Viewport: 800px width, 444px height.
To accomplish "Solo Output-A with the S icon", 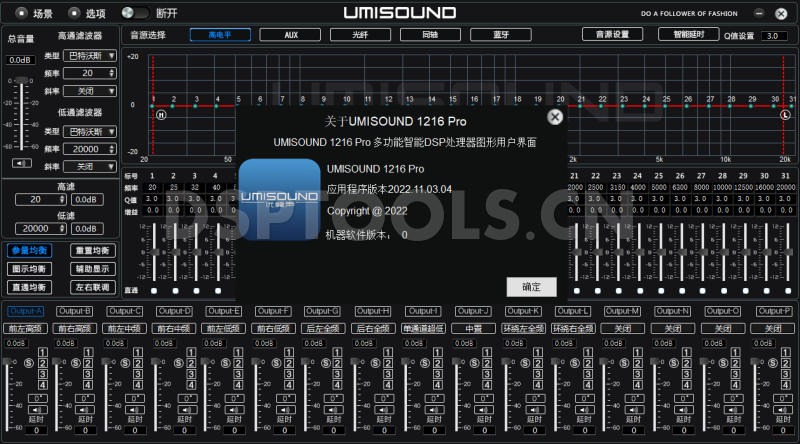I will (x=29, y=363).
